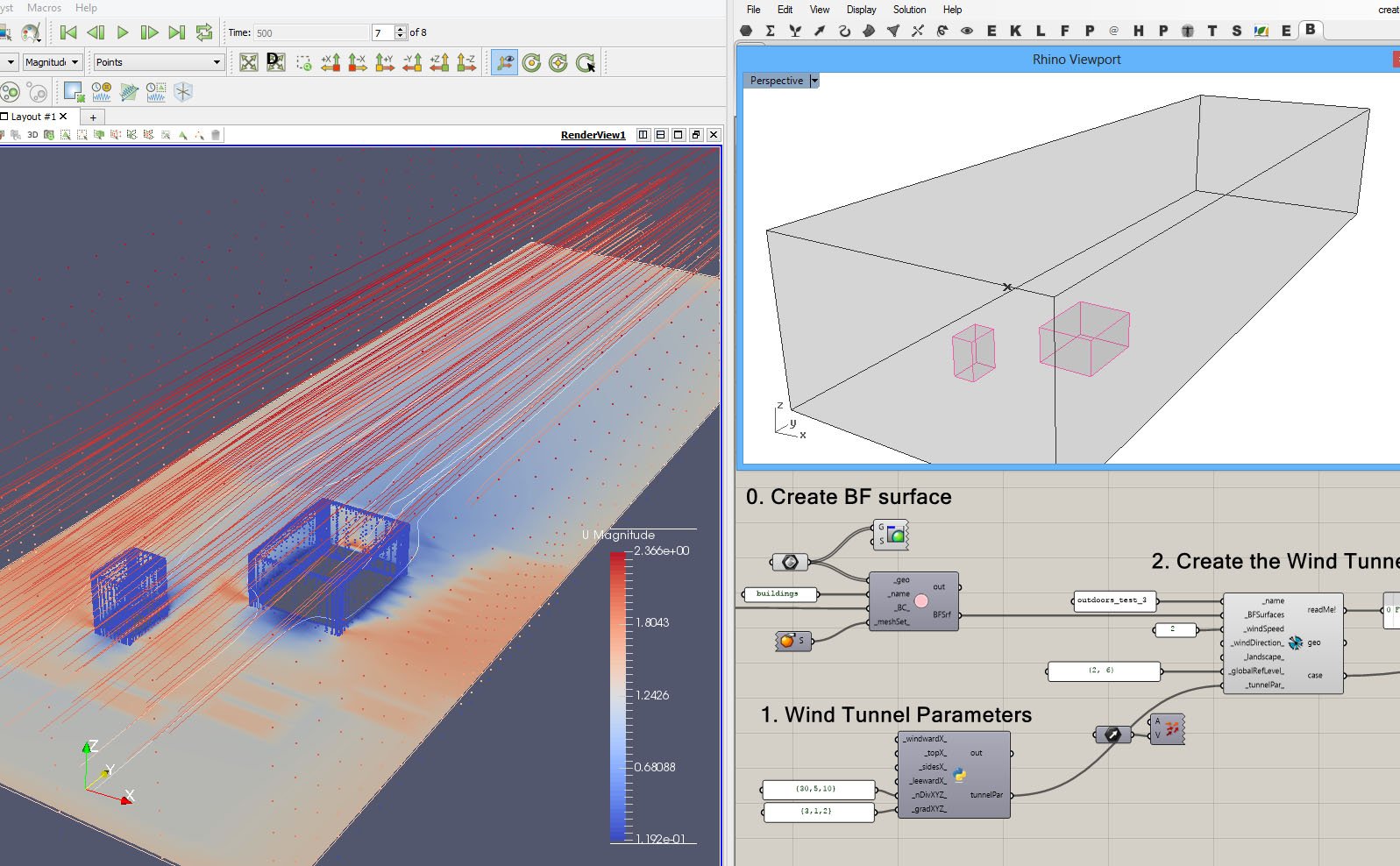Open Grasshopper File menu

tap(753, 10)
